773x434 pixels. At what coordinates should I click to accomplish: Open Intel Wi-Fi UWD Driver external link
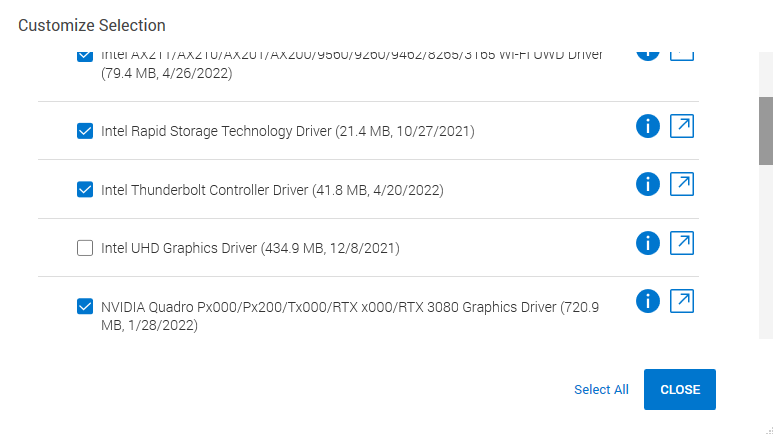[x=681, y=51]
